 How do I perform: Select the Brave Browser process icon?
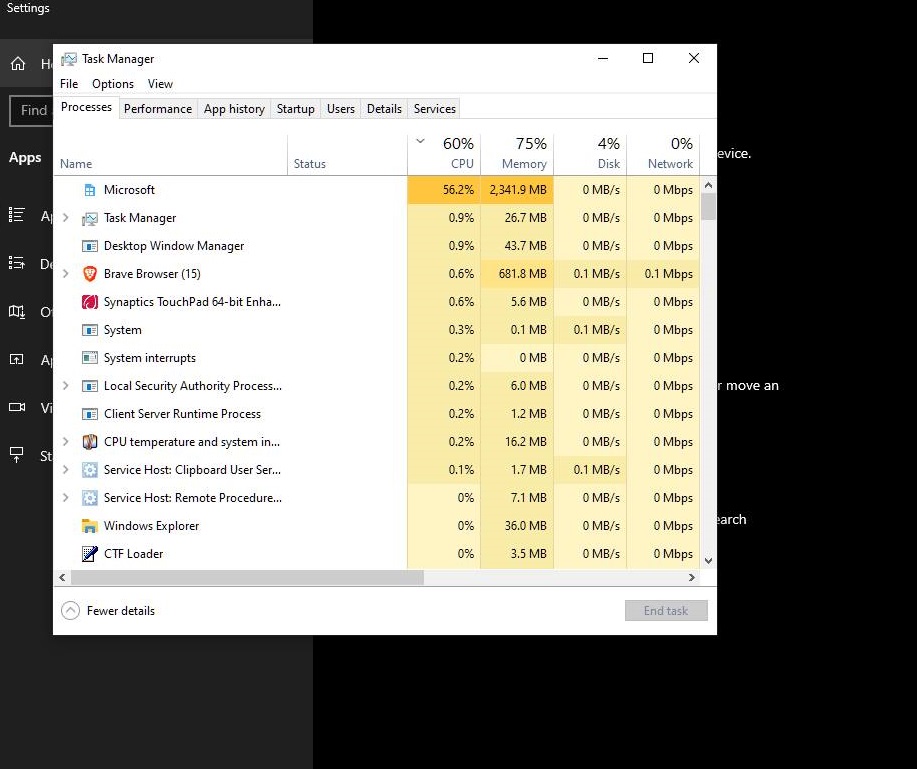[x=89, y=273]
